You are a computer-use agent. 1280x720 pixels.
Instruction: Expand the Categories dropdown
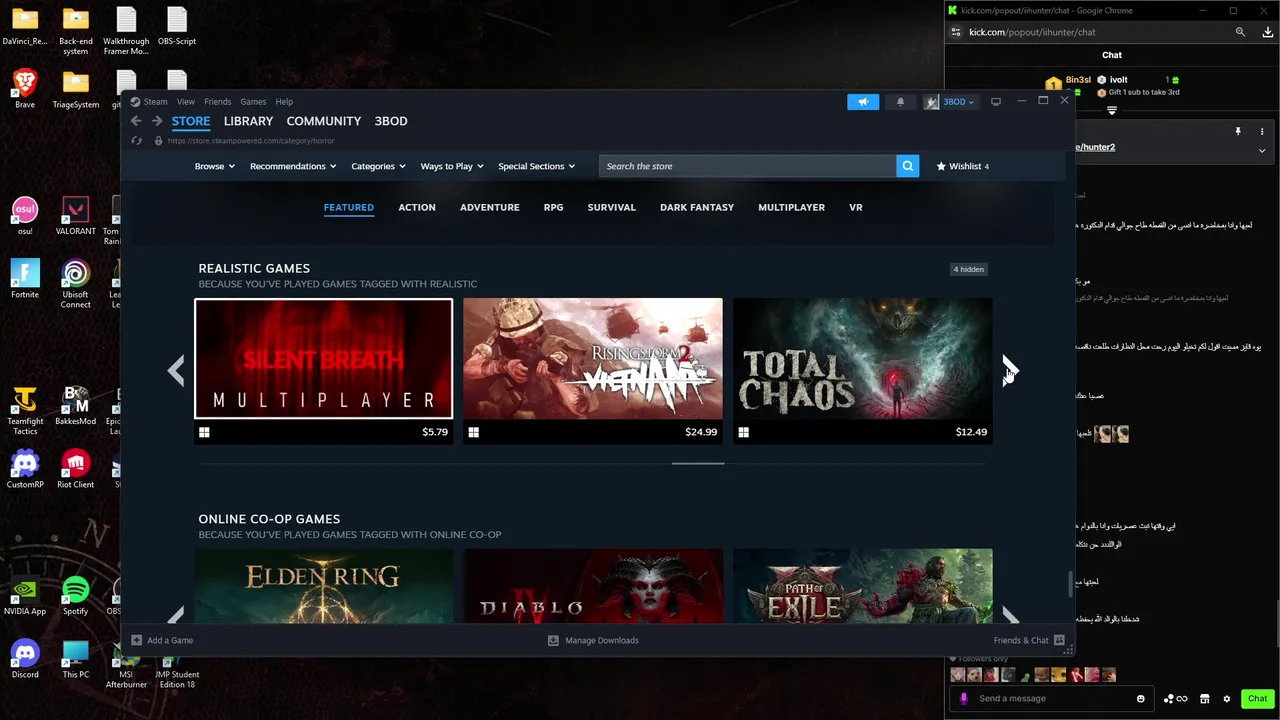pos(378,166)
